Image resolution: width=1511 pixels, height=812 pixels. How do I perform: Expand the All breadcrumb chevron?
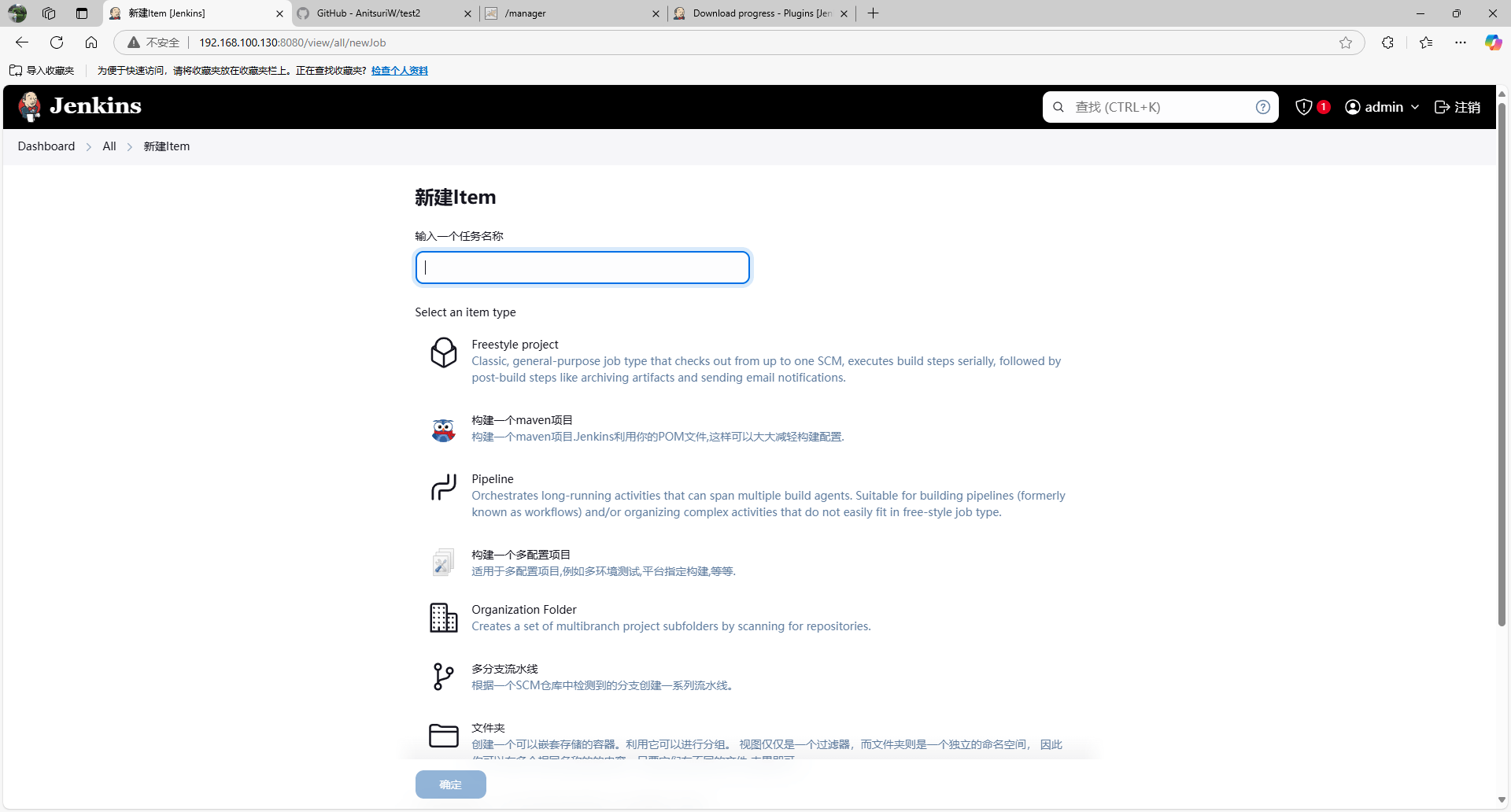130,147
